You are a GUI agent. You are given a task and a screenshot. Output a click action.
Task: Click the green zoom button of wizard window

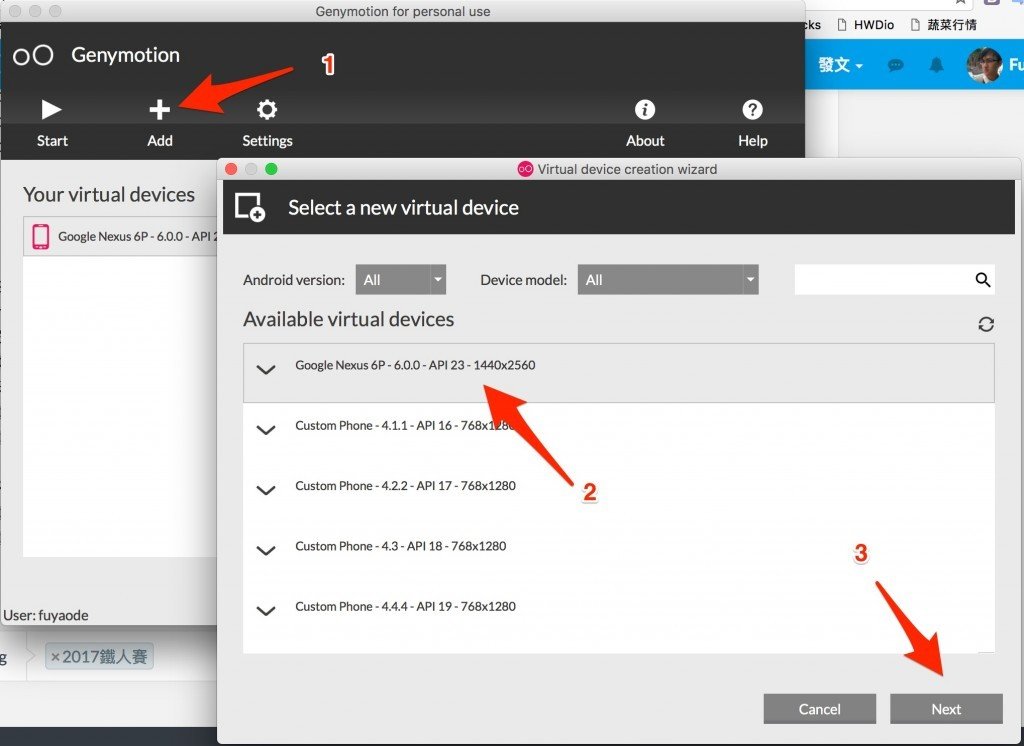[x=271, y=169]
